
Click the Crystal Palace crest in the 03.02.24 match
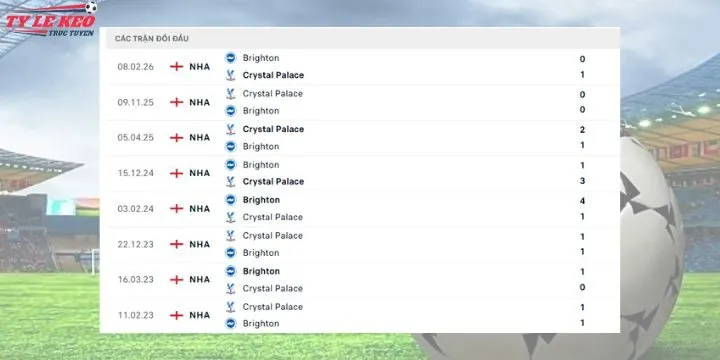pyautogui.click(x=231, y=217)
